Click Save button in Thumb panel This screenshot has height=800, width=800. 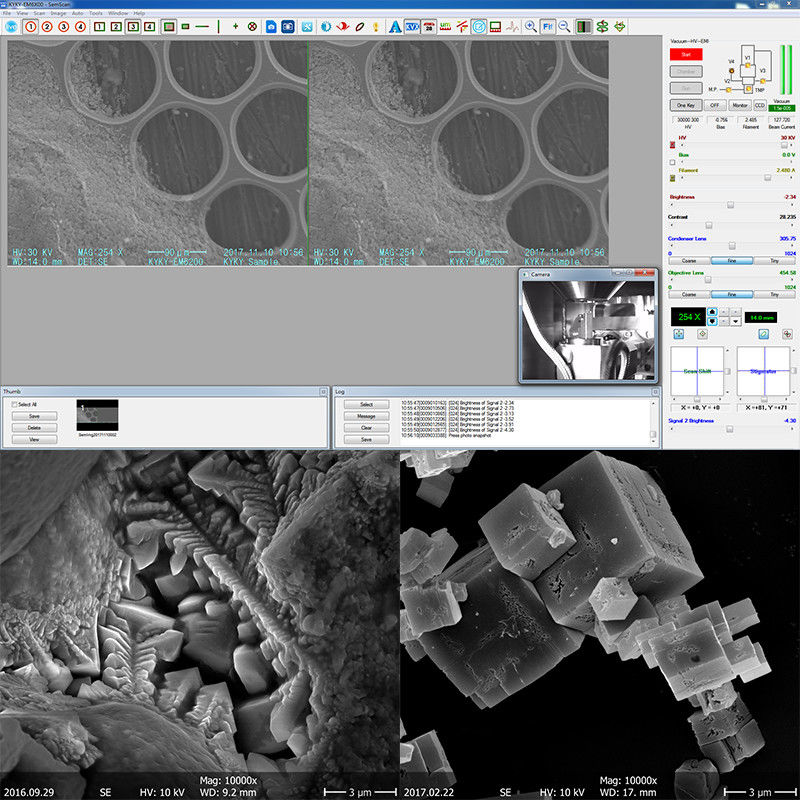[x=34, y=416]
